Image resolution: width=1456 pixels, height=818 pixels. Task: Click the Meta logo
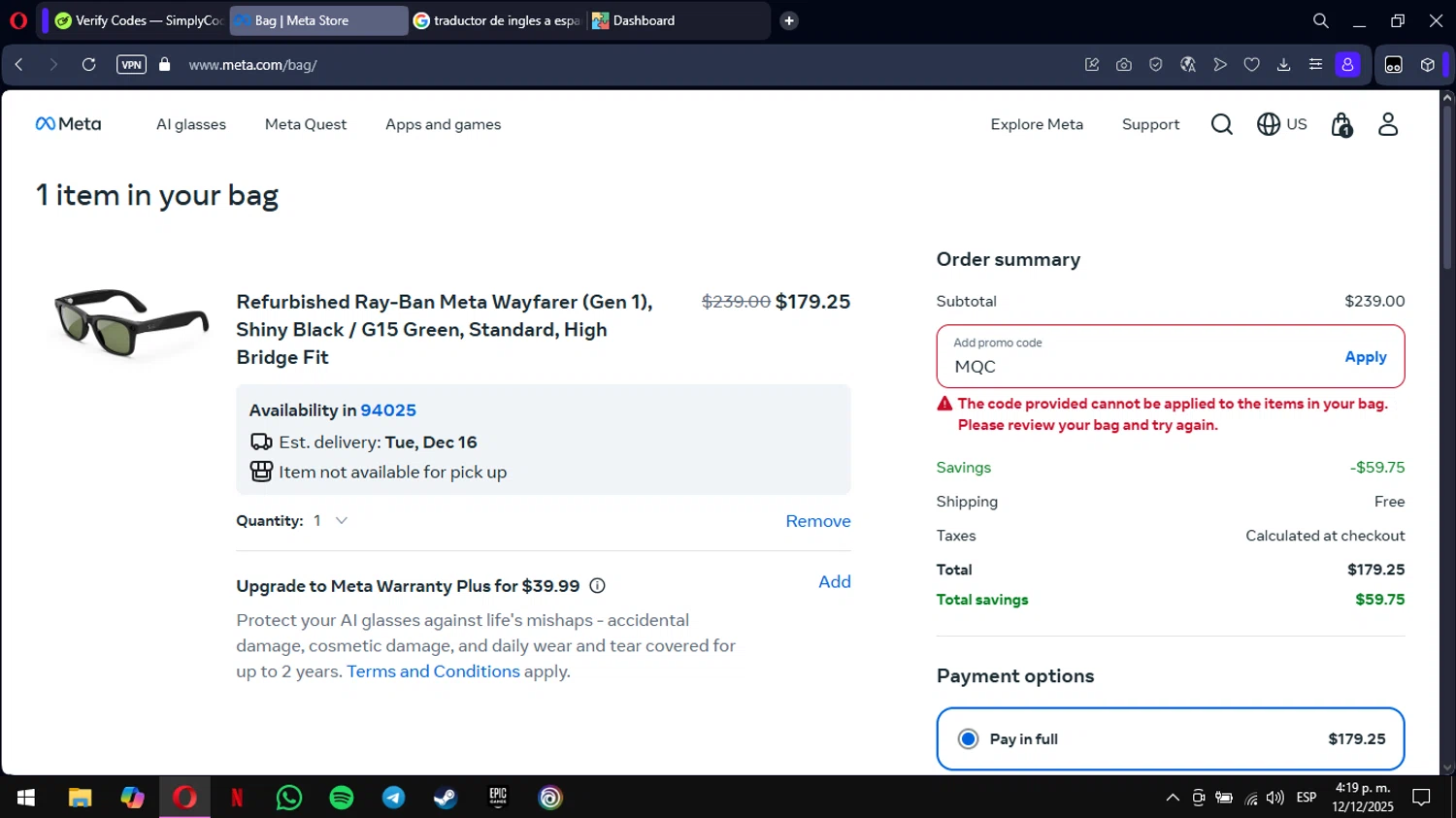tap(68, 124)
